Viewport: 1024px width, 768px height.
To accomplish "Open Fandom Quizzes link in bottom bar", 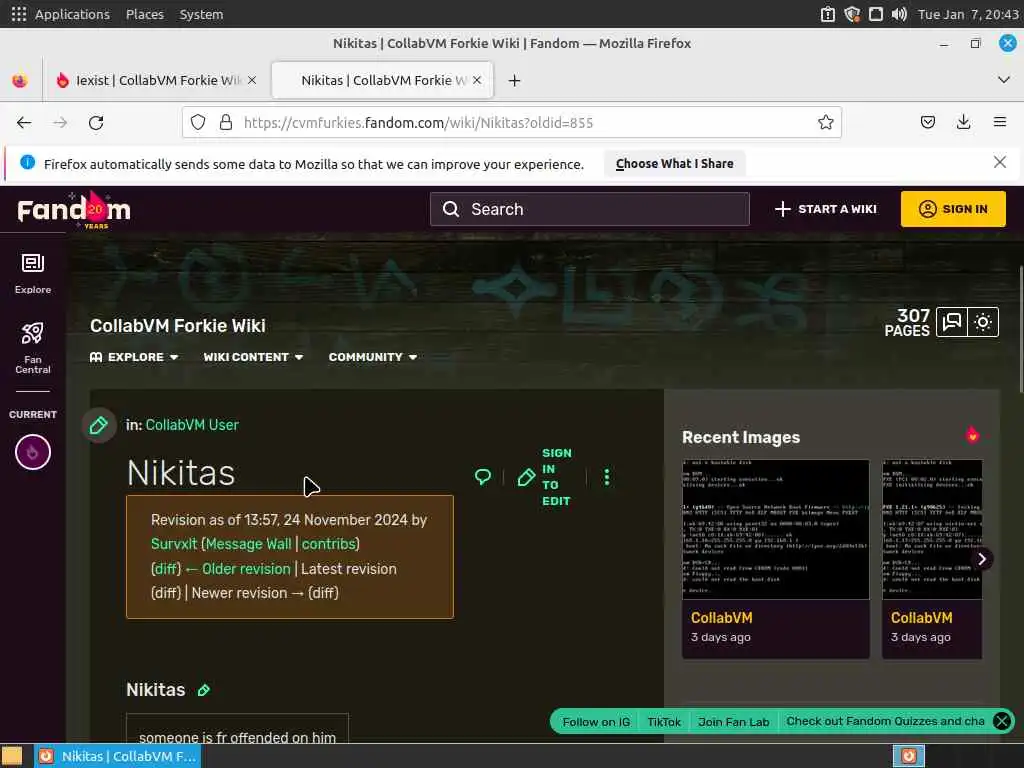I will 885,721.
